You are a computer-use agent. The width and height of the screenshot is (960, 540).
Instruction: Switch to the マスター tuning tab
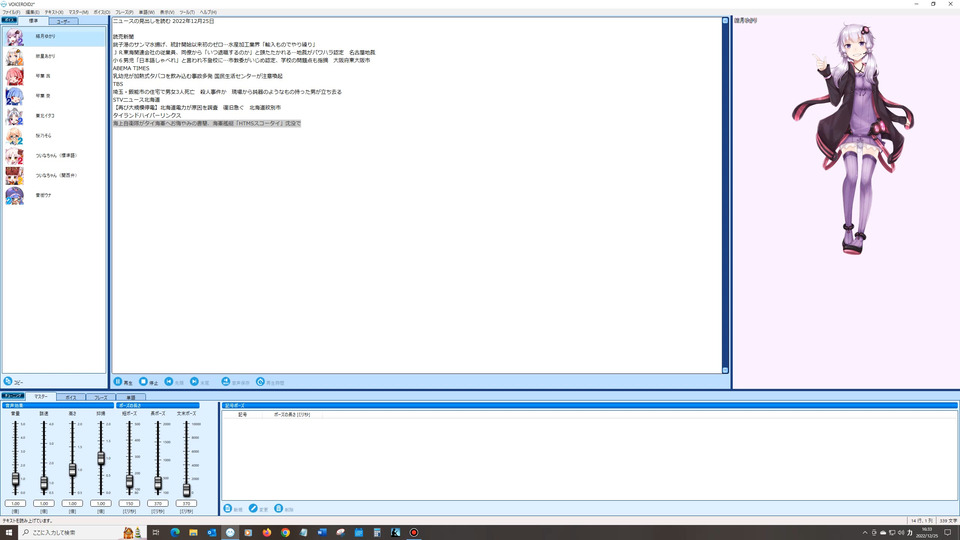pos(41,397)
